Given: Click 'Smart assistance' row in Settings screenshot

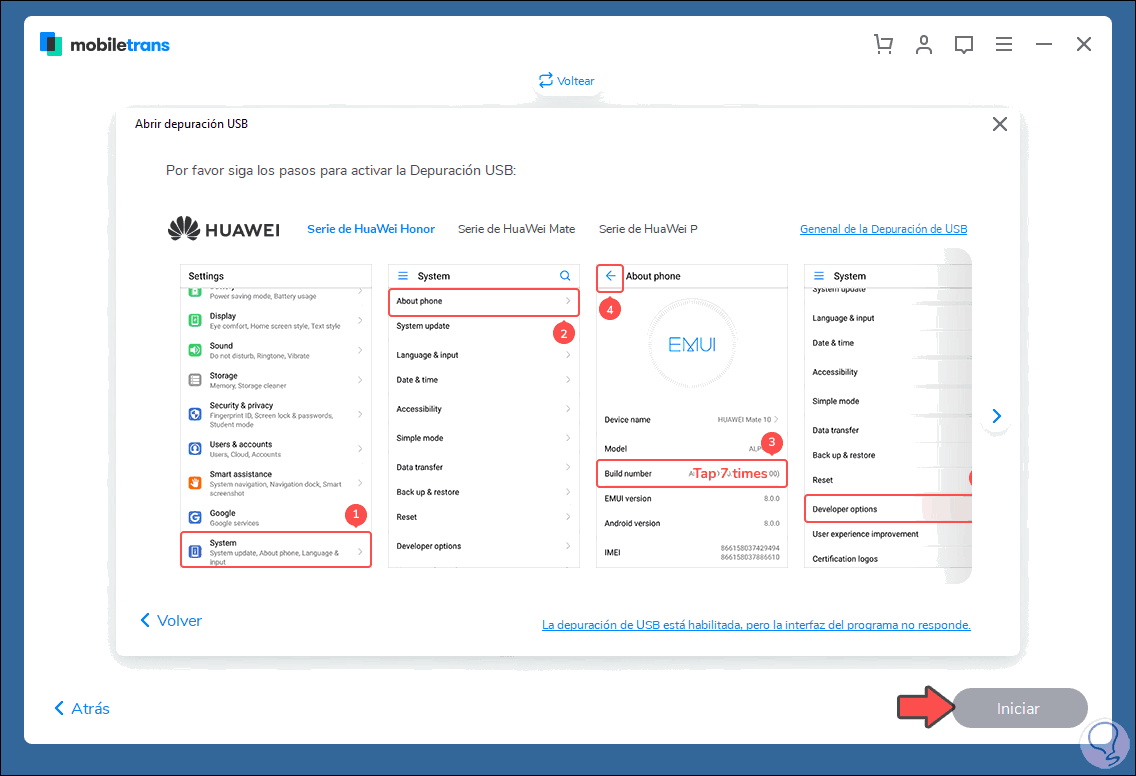Looking at the screenshot, I should coord(275,483).
